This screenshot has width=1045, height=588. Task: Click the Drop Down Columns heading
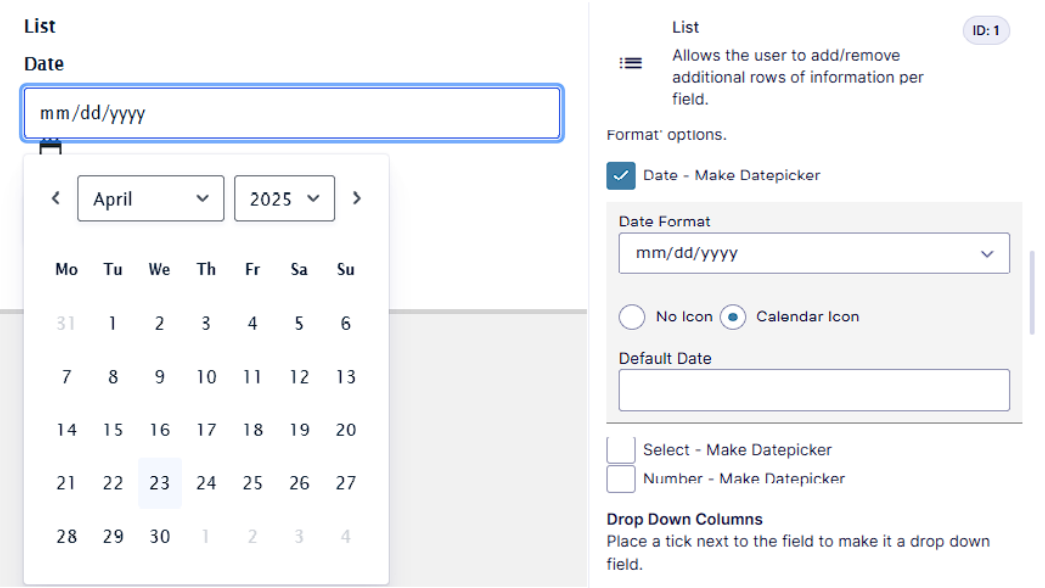tap(684, 519)
